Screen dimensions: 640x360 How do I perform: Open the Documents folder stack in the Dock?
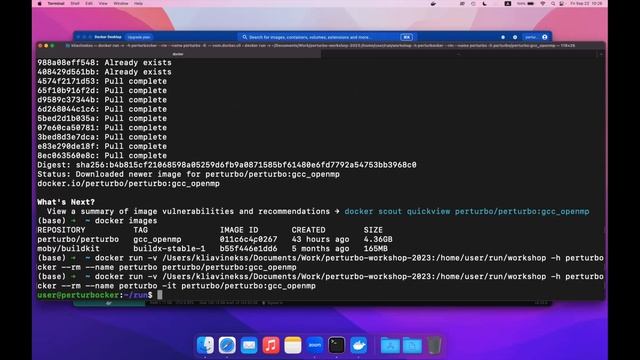pyautogui.click(x=412, y=345)
